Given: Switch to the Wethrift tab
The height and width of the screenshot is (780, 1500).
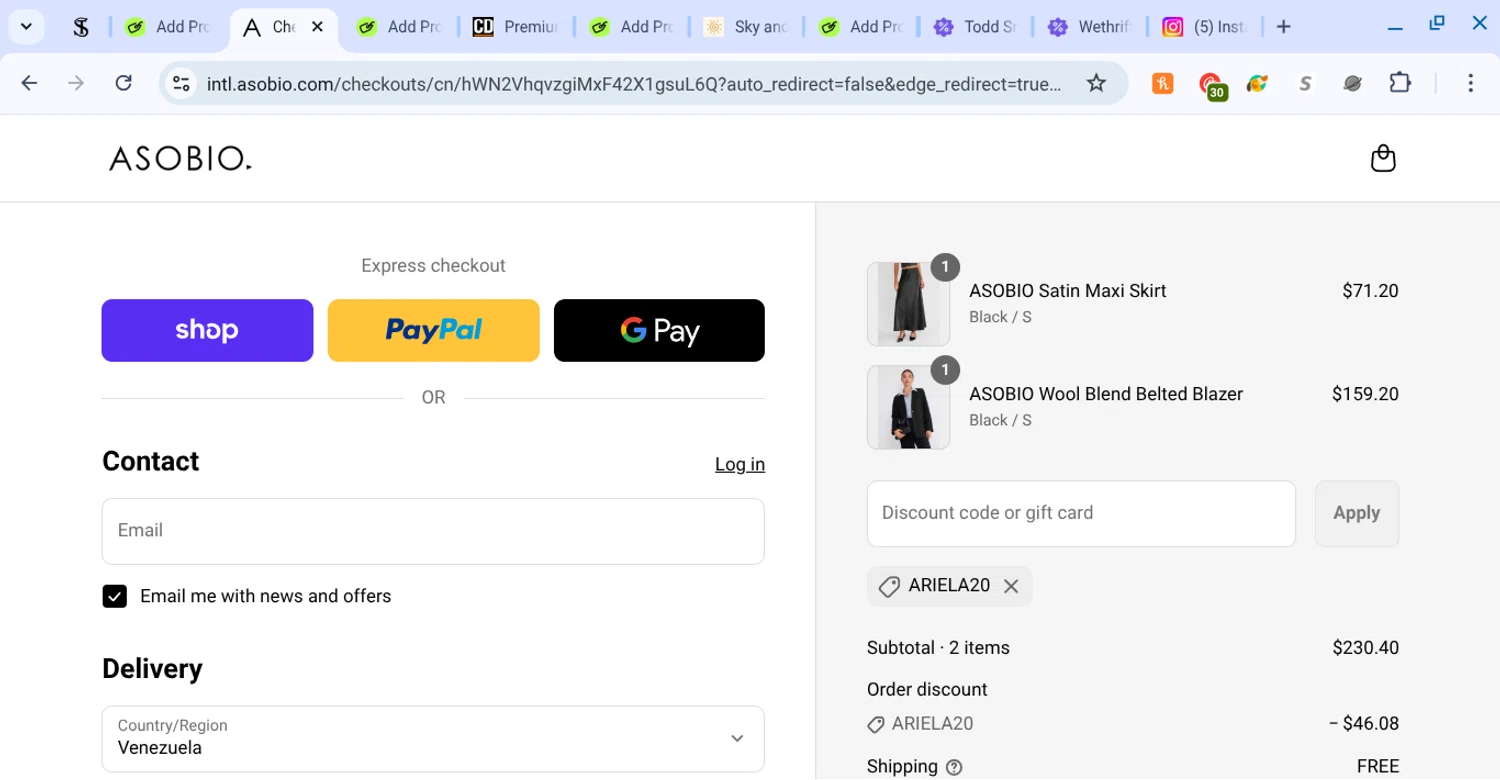Looking at the screenshot, I should [1090, 27].
